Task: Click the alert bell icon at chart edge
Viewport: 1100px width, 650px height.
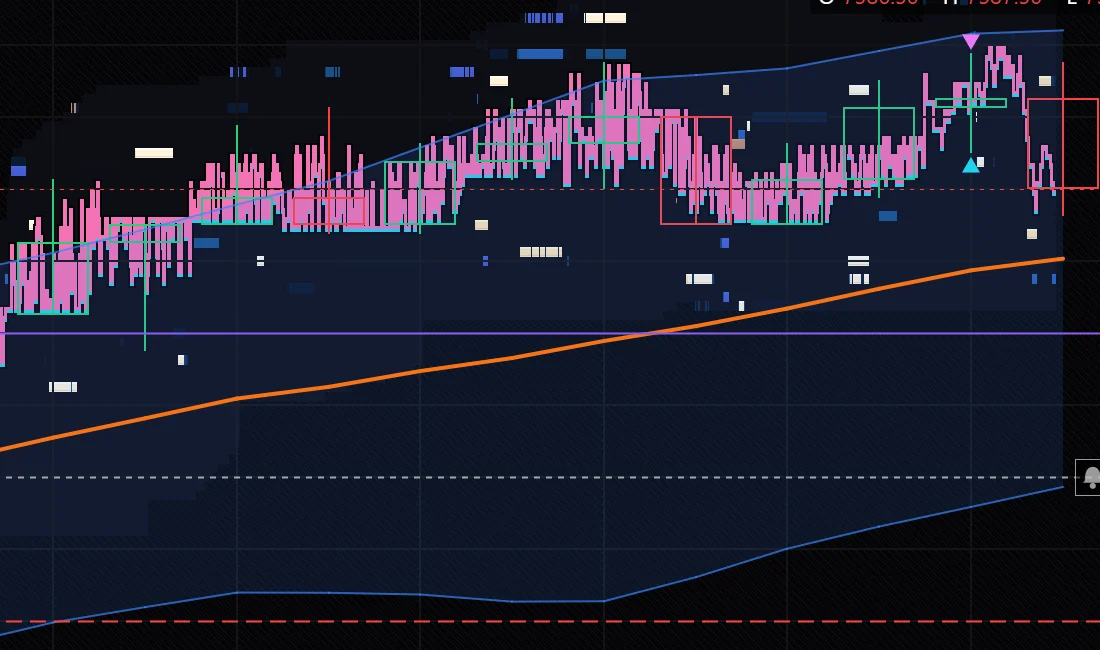Action: coord(1089,478)
